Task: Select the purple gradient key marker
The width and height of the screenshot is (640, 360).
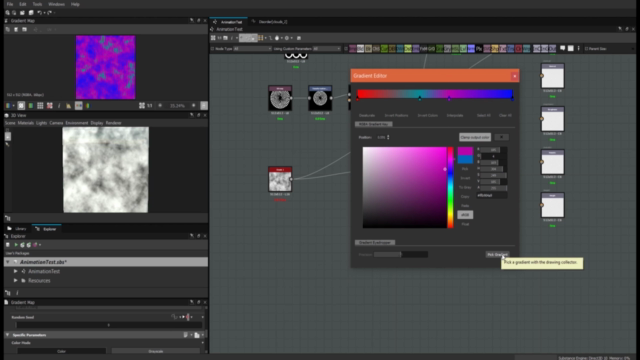Action: click(449, 98)
